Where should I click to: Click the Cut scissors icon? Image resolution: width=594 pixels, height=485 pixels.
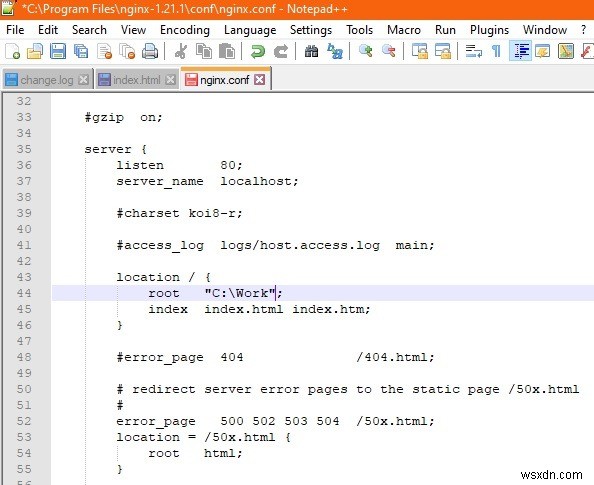coord(181,51)
